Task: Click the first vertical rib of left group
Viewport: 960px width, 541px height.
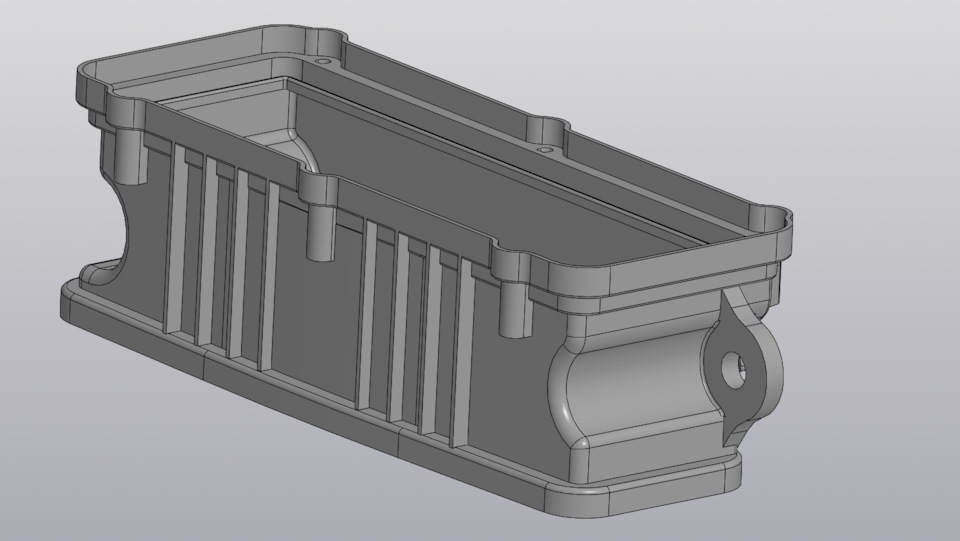Action: point(175,239)
